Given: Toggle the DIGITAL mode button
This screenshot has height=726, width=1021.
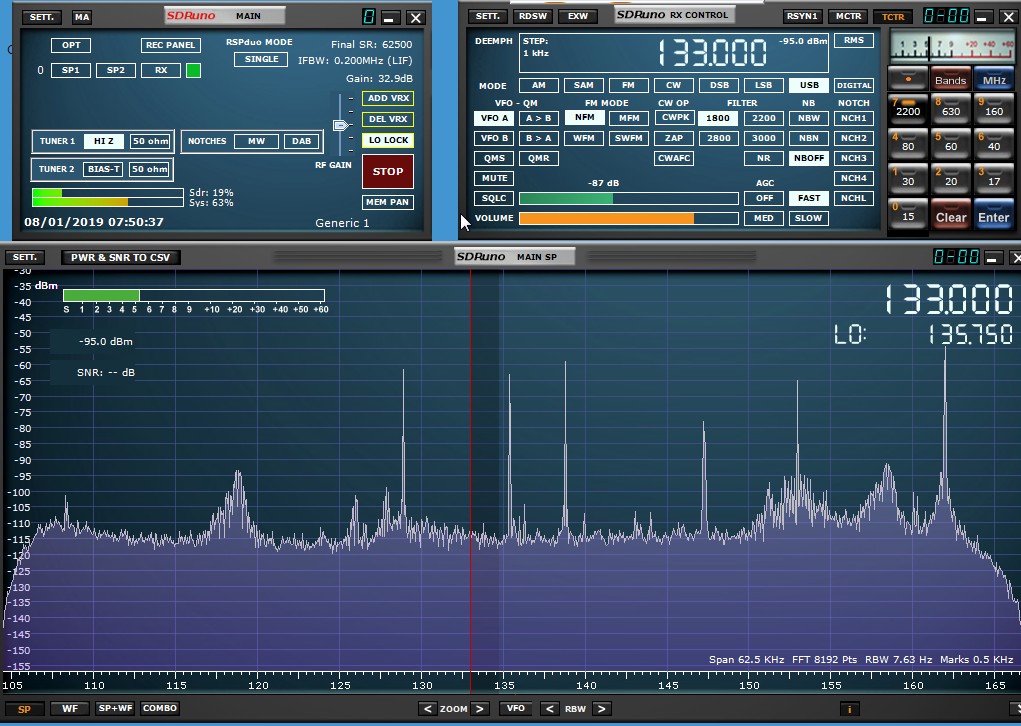Looking at the screenshot, I should (x=854, y=85).
